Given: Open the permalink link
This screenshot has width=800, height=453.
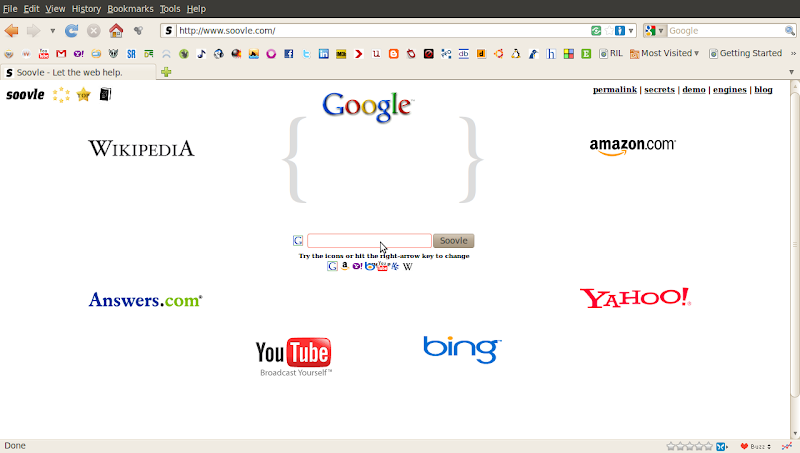Looking at the screenshot, I should [x=615, y=90].
